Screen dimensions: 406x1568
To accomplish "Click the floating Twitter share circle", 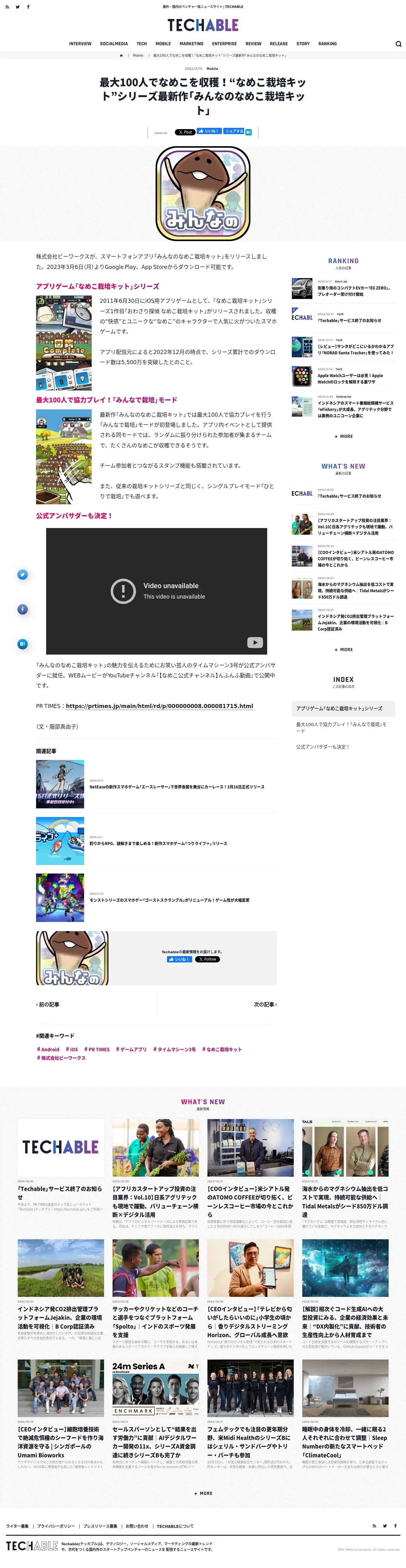I will [x=22, y=575].
